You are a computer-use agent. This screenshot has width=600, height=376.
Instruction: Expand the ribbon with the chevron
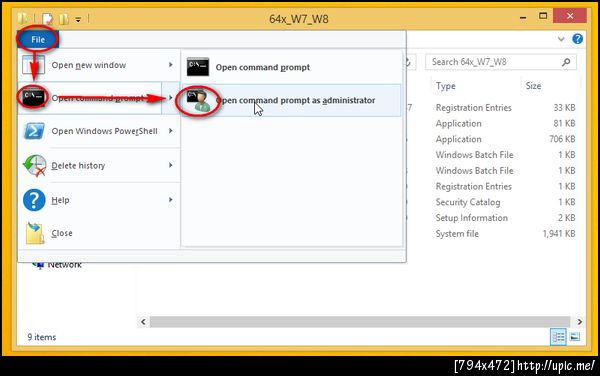(561, 39)
